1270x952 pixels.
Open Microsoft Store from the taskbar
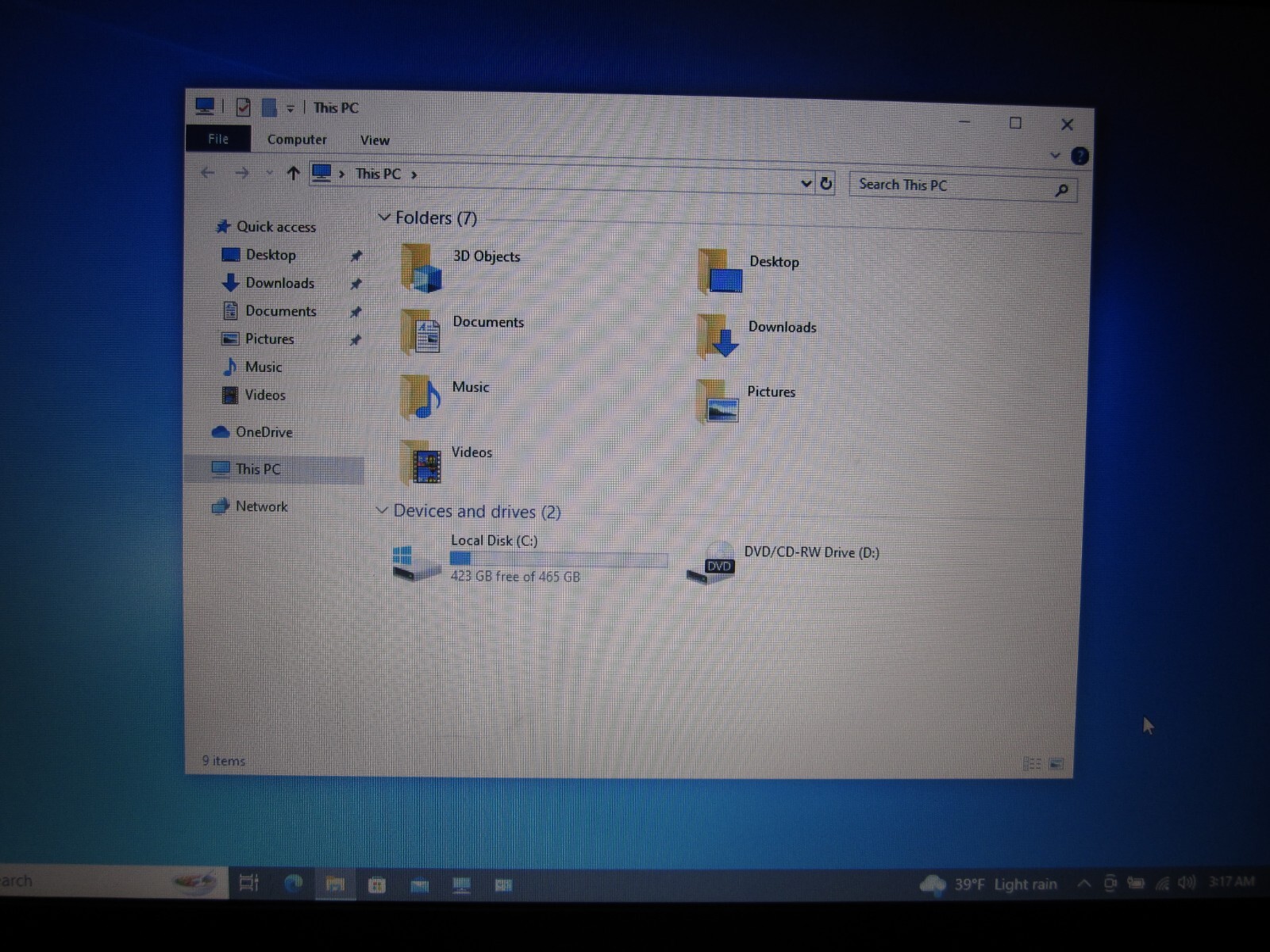[377, 885]
